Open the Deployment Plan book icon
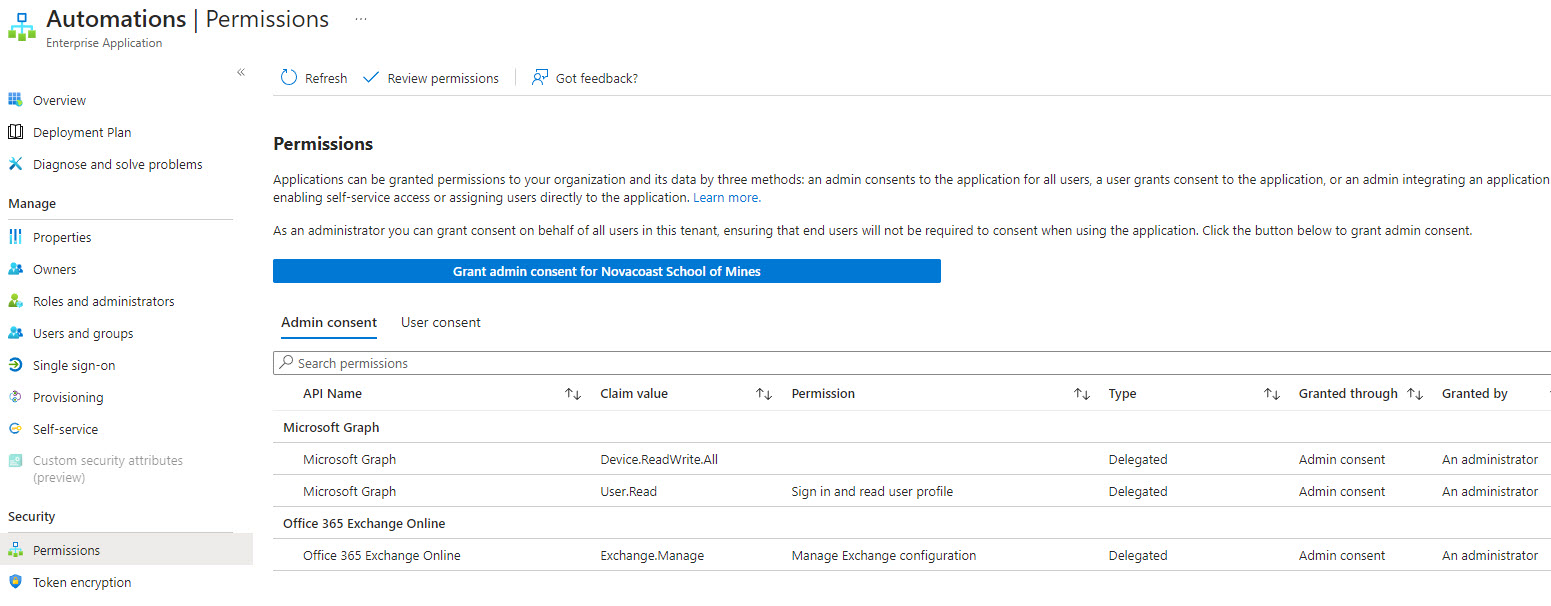The image size is (1551, 606). tap(15, 132)
